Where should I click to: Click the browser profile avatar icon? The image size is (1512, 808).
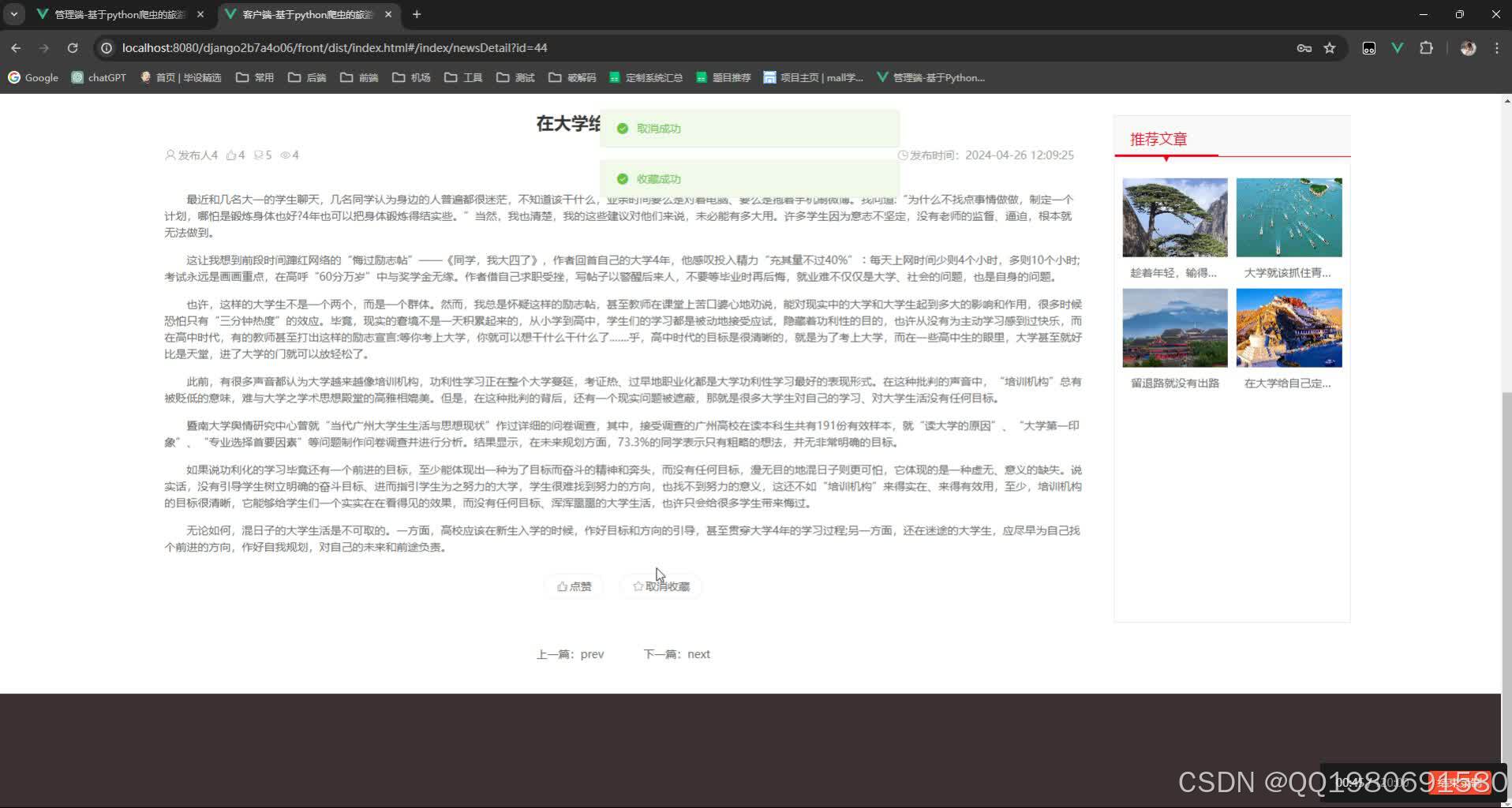(1468, 48)
